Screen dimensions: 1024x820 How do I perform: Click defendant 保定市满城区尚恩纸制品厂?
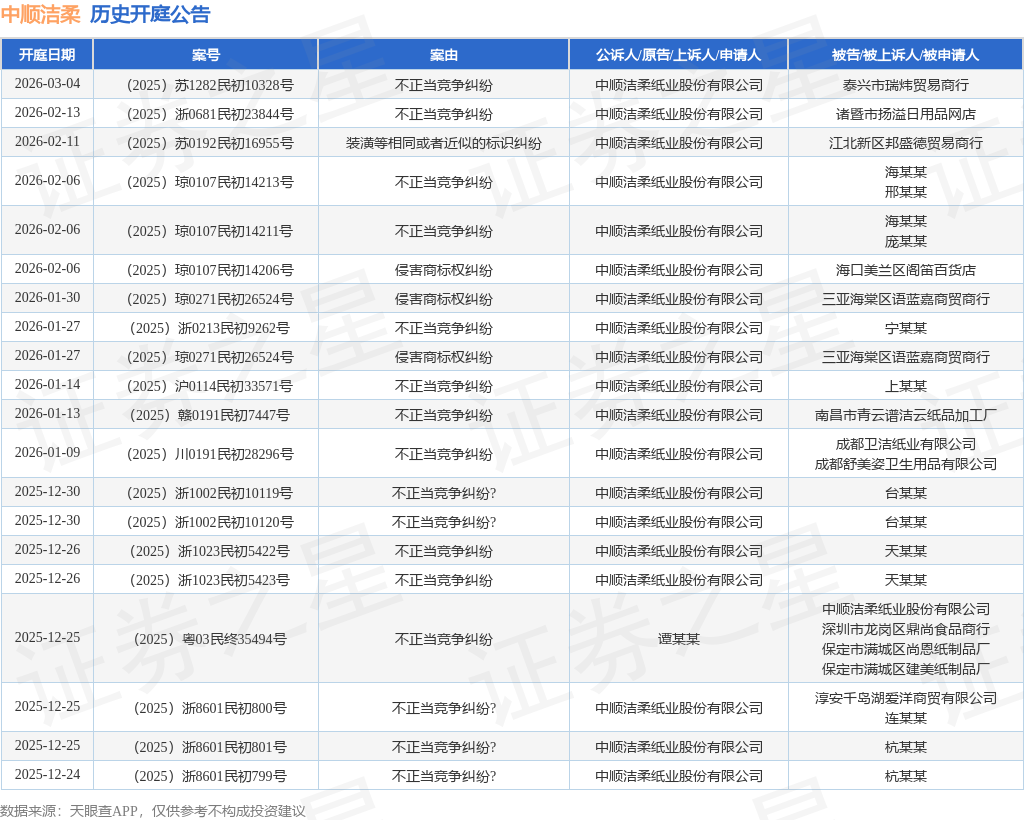pos(905,650)
